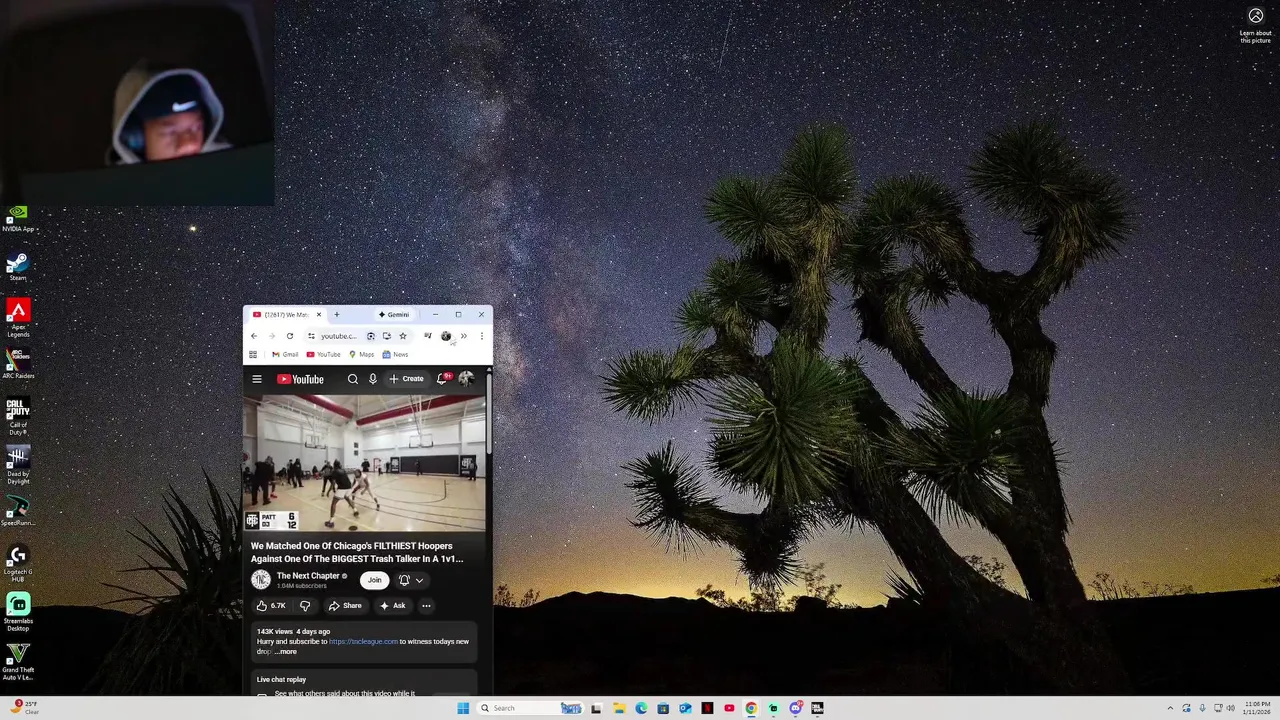
Task: Click the youtube.c... address bar
Action: (x=338, y=336)
